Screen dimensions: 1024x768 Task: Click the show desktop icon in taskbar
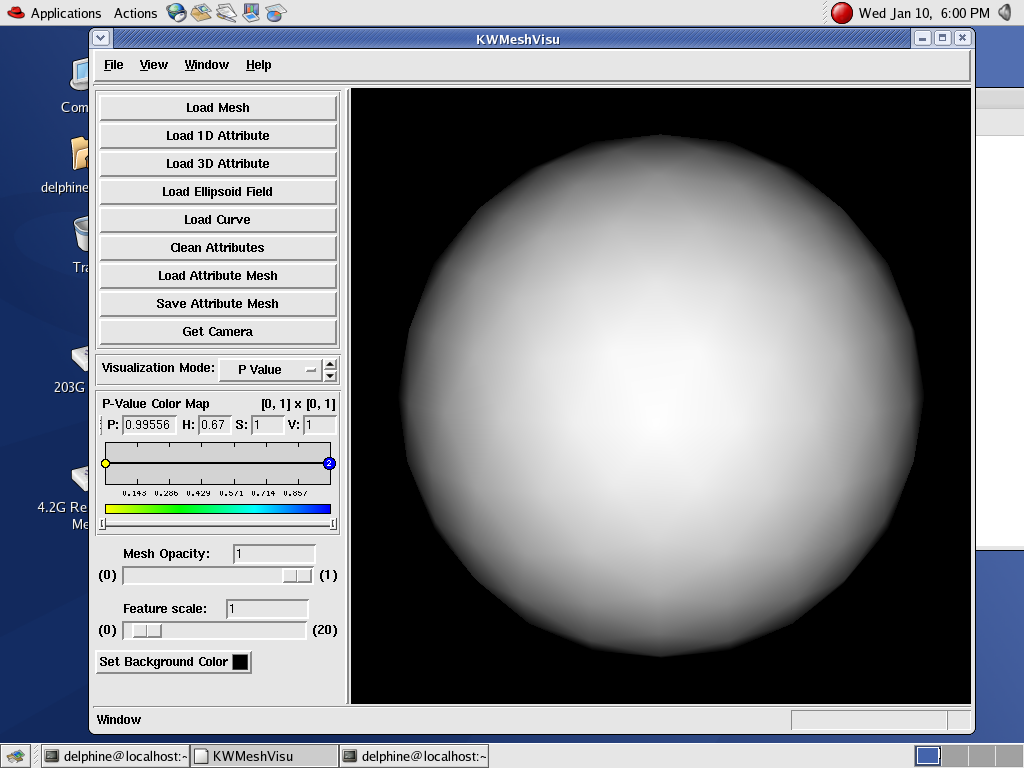tap(17, 756)
